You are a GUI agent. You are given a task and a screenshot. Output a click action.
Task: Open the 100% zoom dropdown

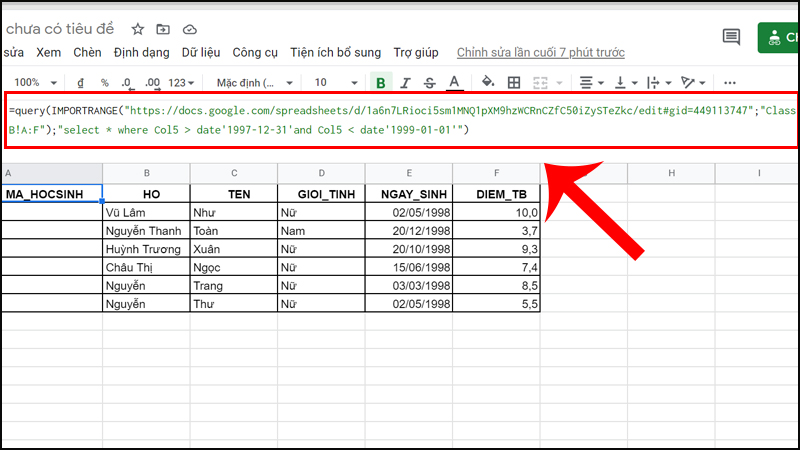tap(34, 82)
